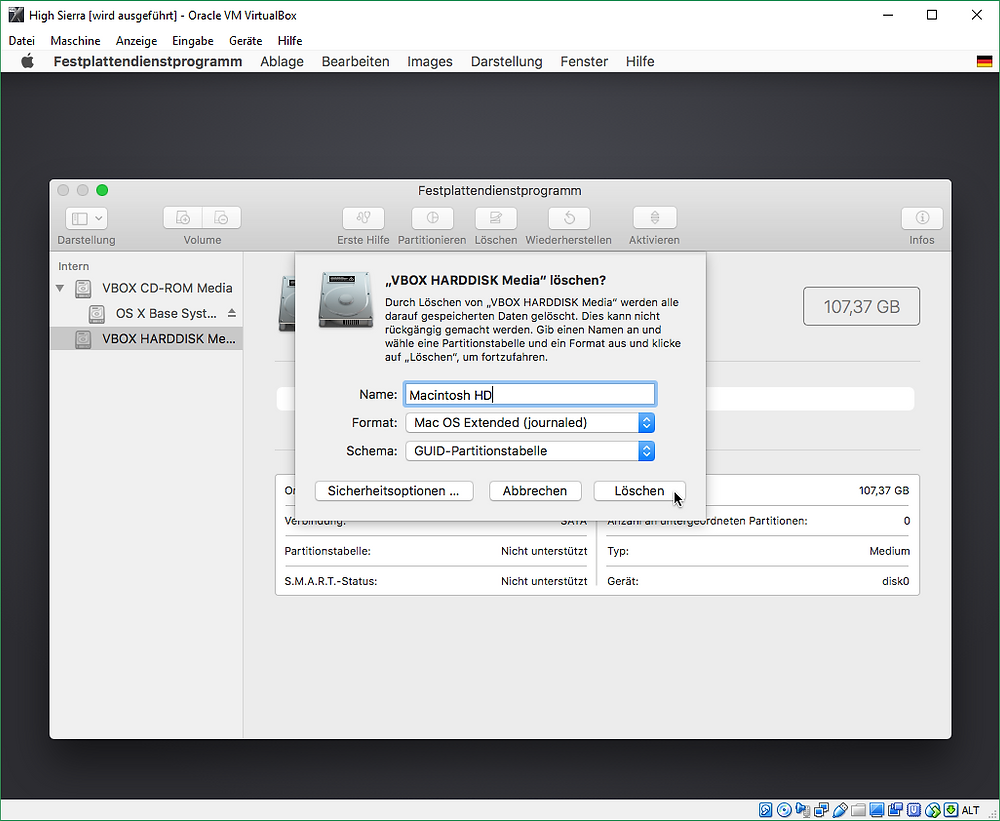Open the Fenster menu
This screenshot has width=1000, height=821.
pyautogui.click(x=584, y=61)
